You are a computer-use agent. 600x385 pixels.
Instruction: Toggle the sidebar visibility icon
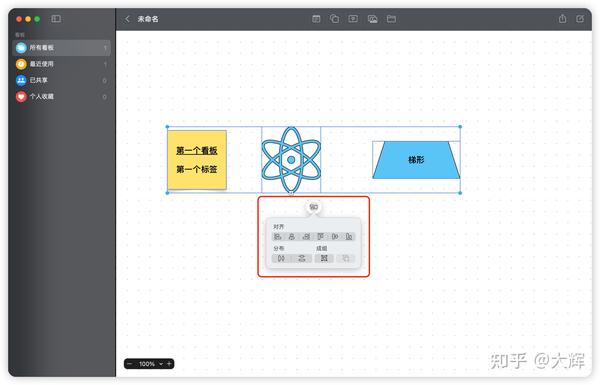(x=56, y=19)
